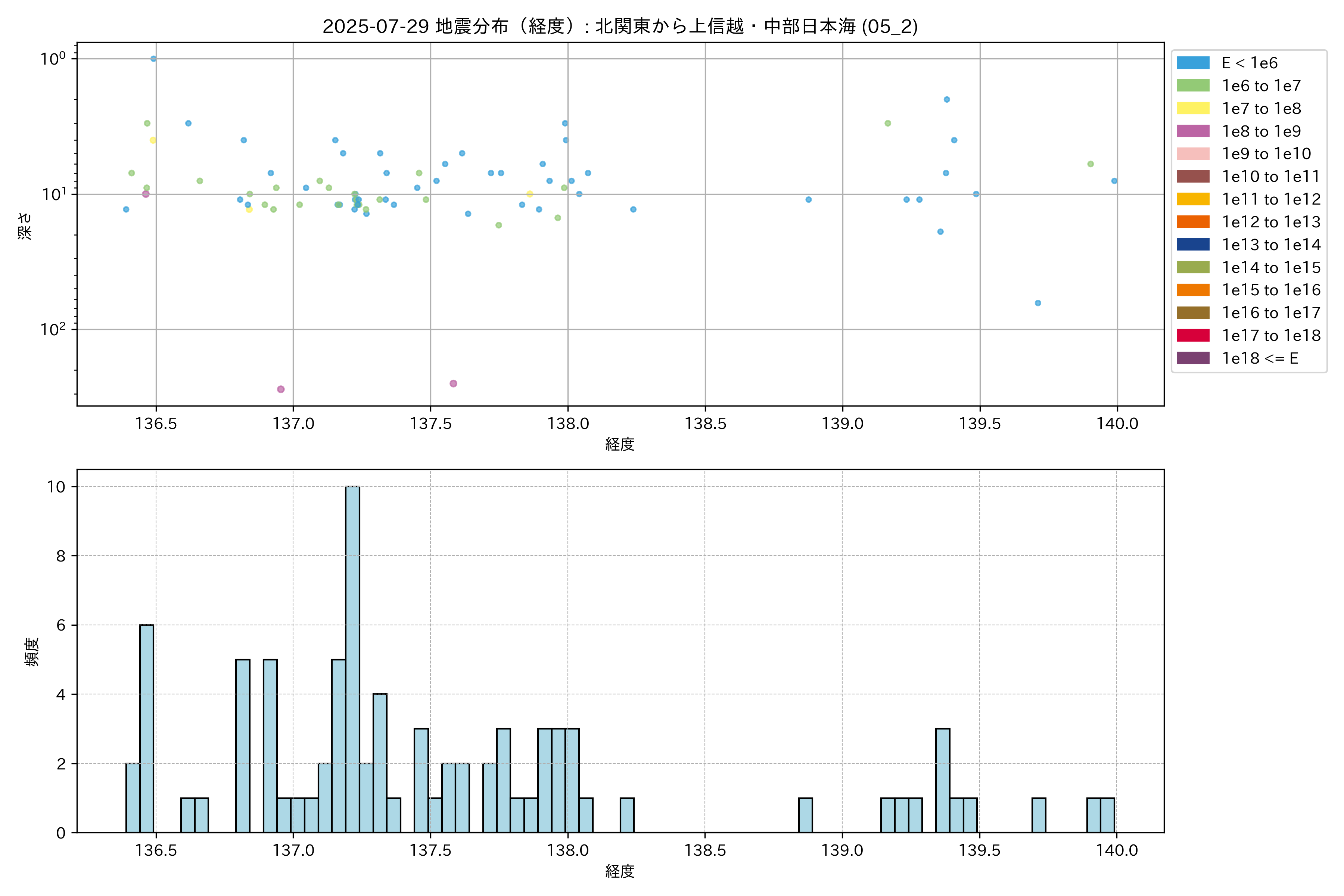1344x896 pixels.
Task: Click the tallest histogram bar reaching 10
Action: click(352, 659)
